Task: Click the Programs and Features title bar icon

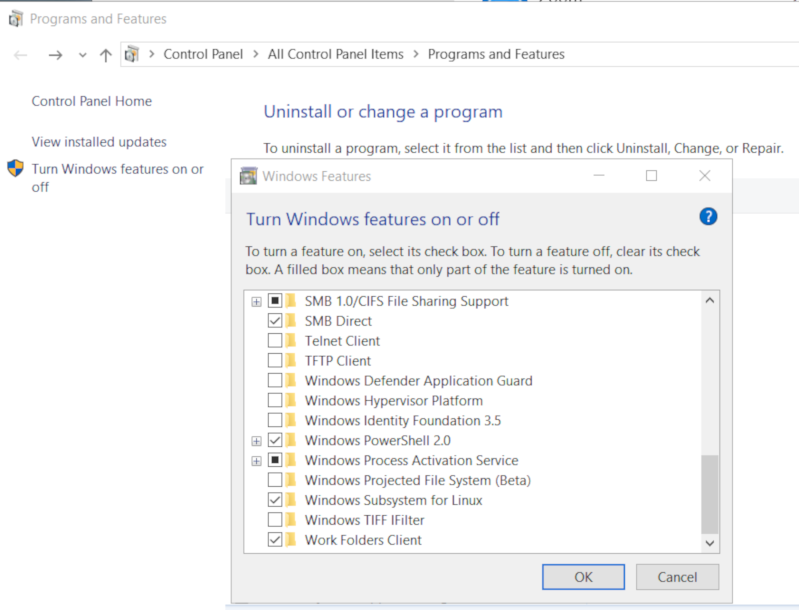Action: pyautogui.click(x=15, y=19)
